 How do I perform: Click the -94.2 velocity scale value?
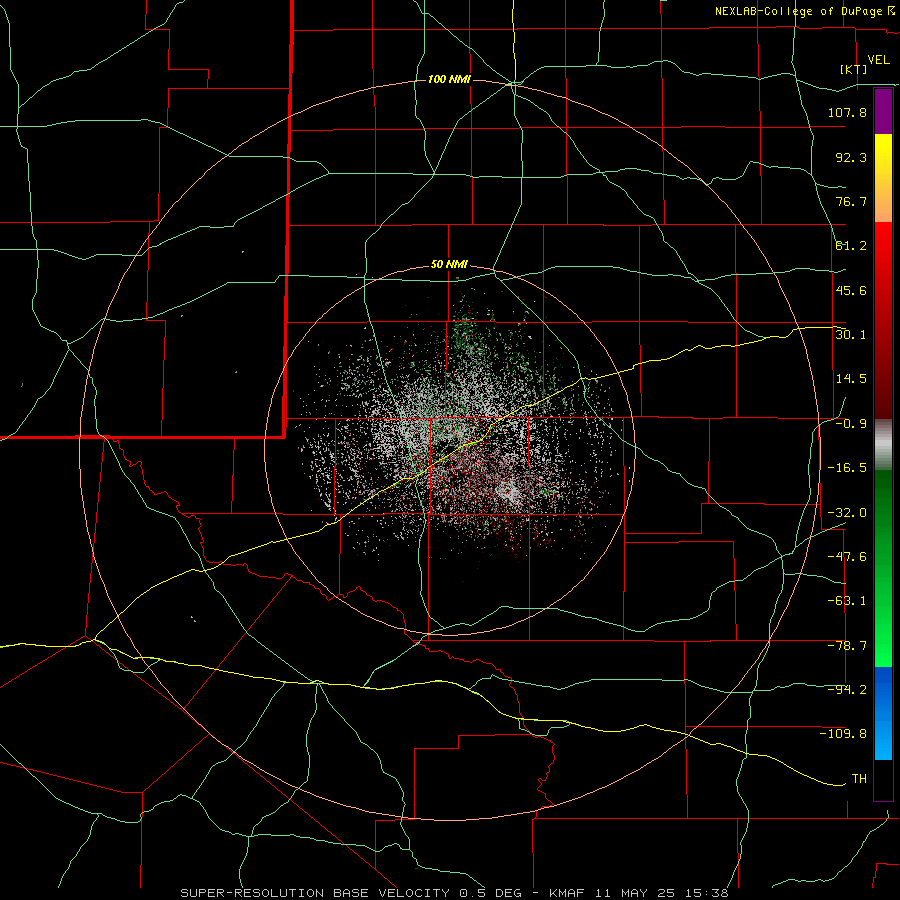(x=847, y=690)
